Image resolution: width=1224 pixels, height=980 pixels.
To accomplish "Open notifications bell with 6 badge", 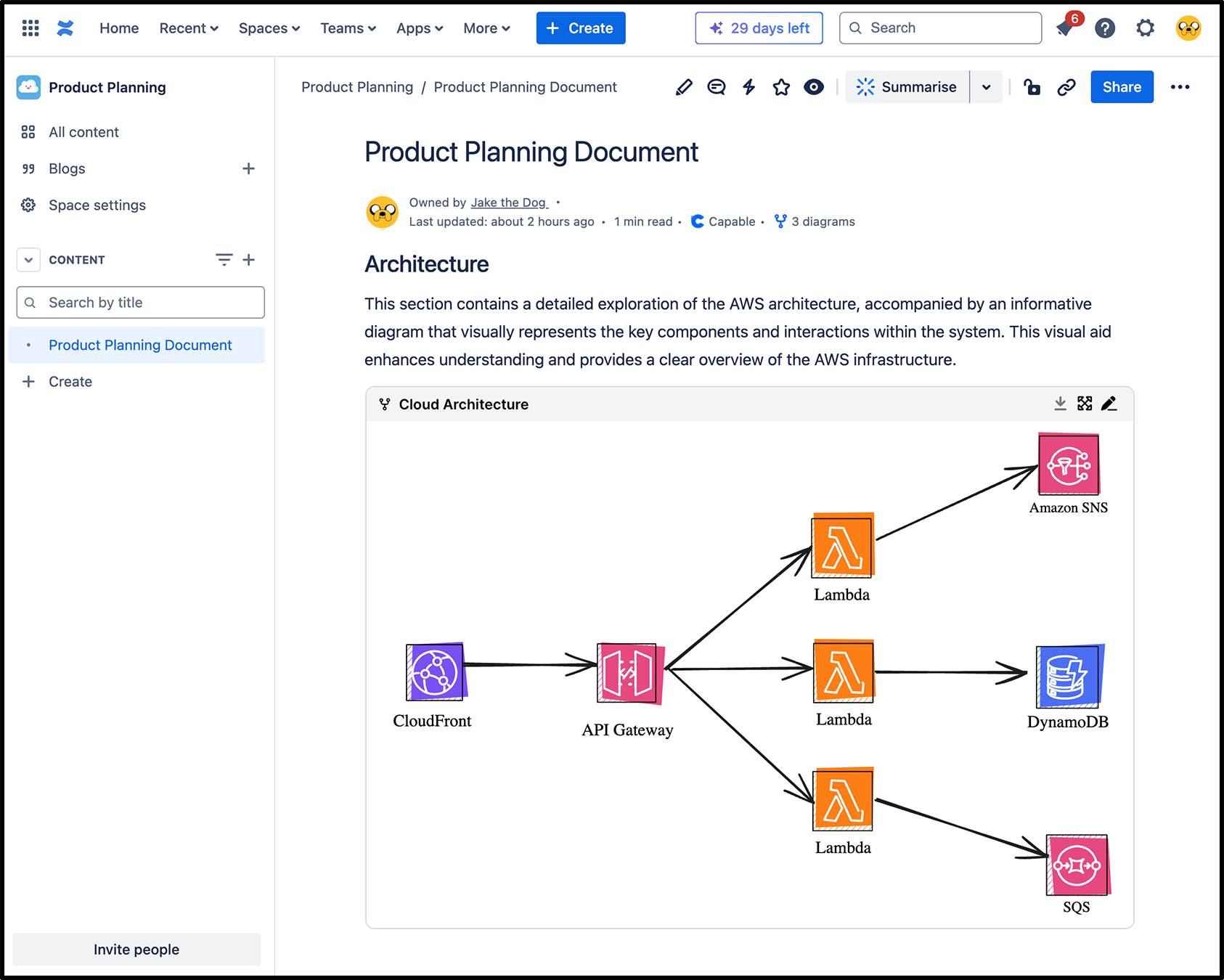I will click(x=1065, y=28).
